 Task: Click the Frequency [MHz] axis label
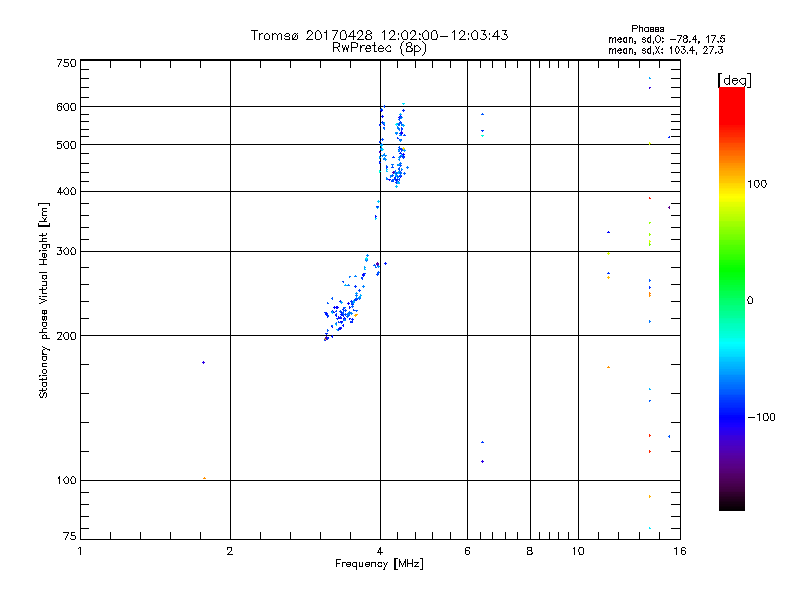click(379, 564)
